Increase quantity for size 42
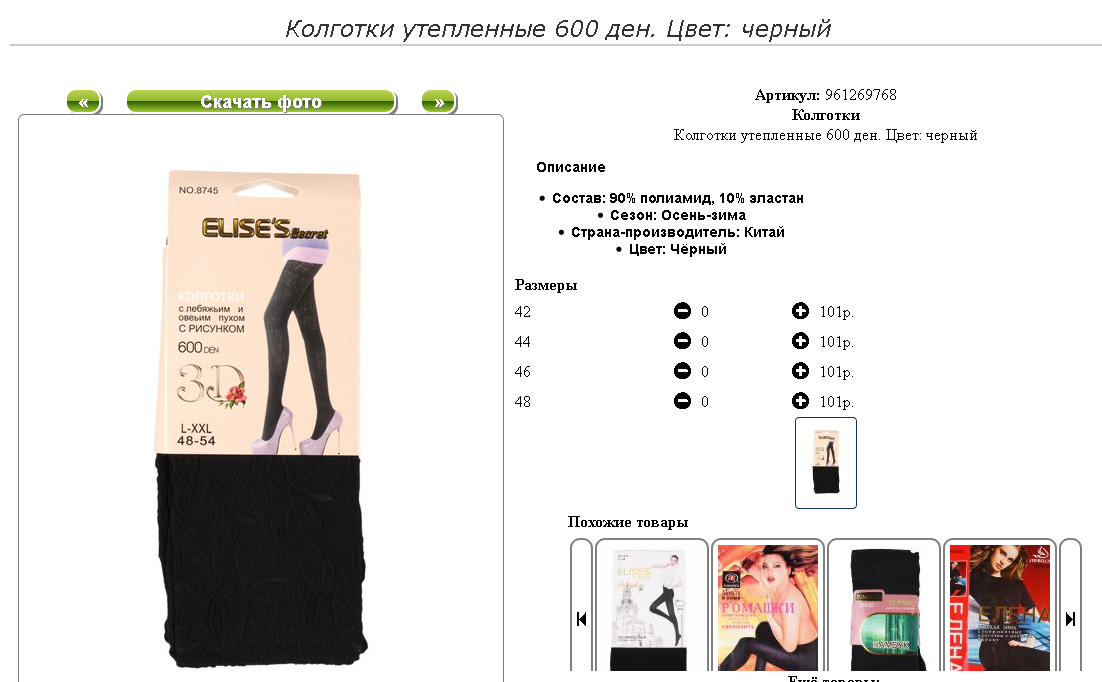 800,311
